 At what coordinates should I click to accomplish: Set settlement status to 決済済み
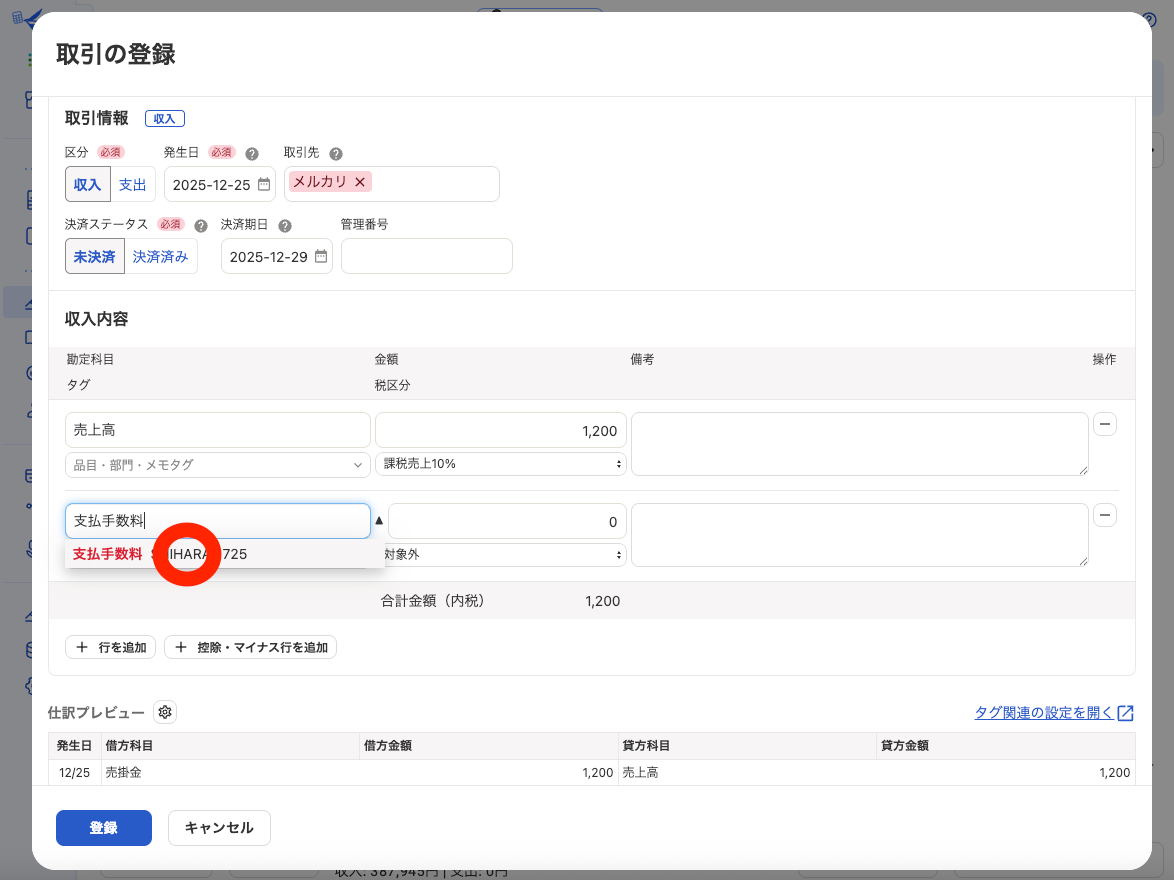(x=161, y=257)
